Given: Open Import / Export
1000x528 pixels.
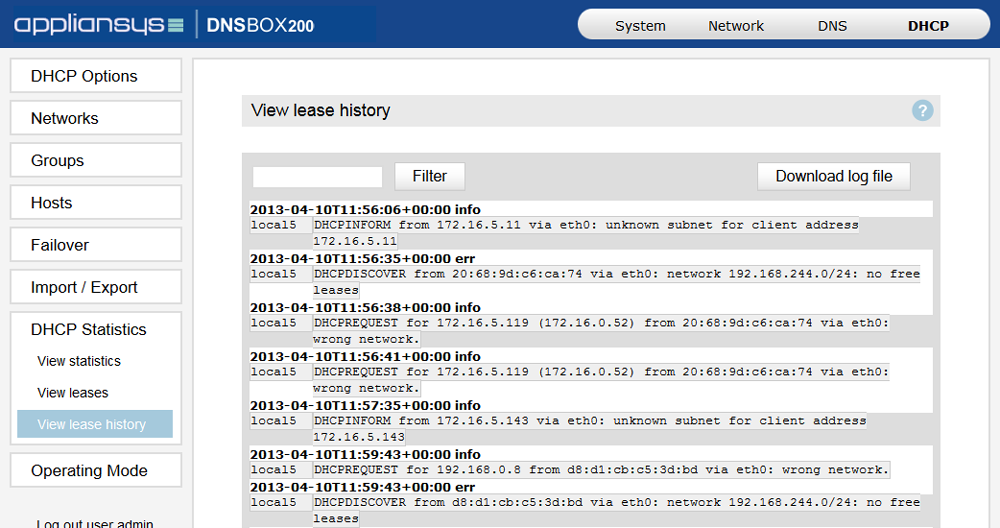Looking at the screenshot, I should 96,287.
